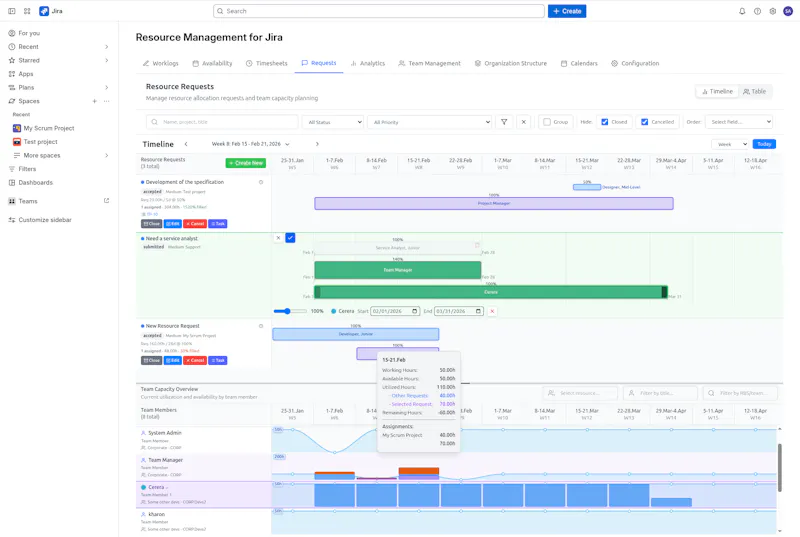
Task: Open info icon on New Resource Request
Action: (x=261, y=326)
